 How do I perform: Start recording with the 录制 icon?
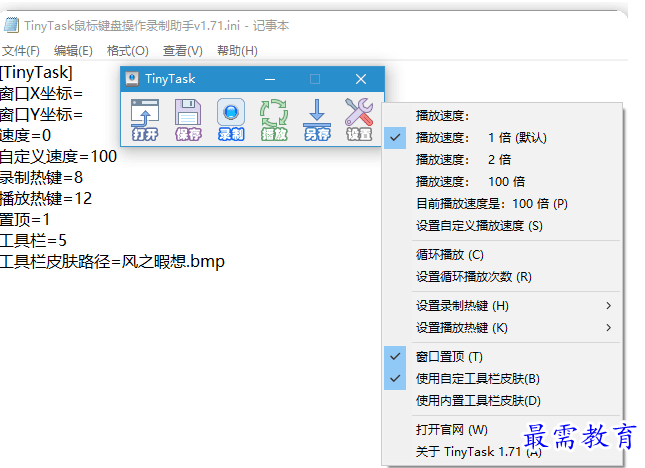[231, 120]
